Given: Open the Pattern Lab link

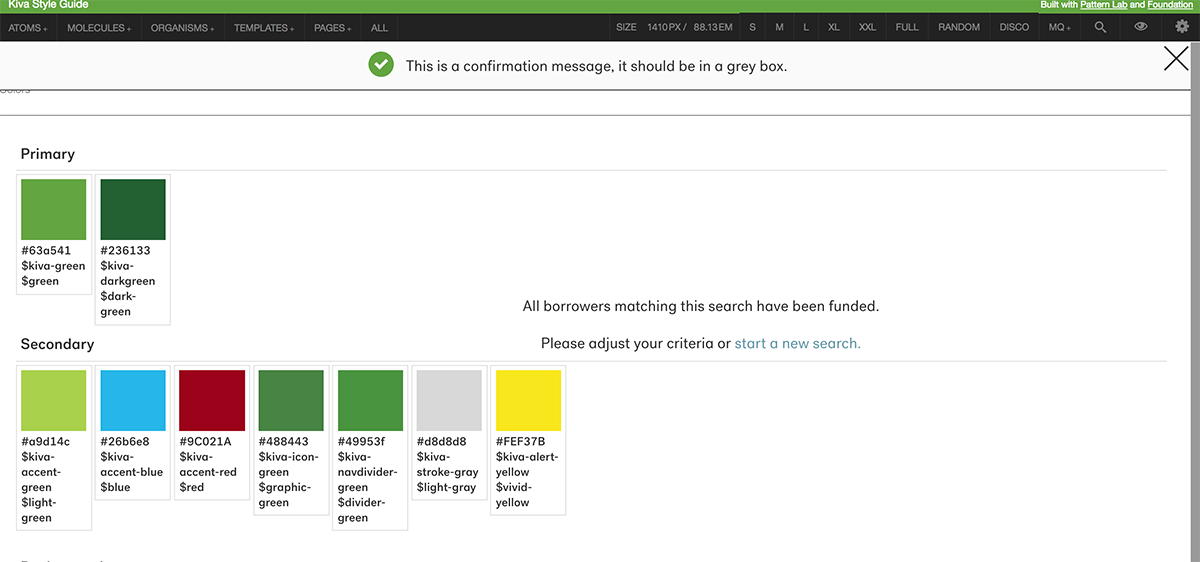Looking at the screenshot, I should pyautogui.click(x=1104, y=5).
